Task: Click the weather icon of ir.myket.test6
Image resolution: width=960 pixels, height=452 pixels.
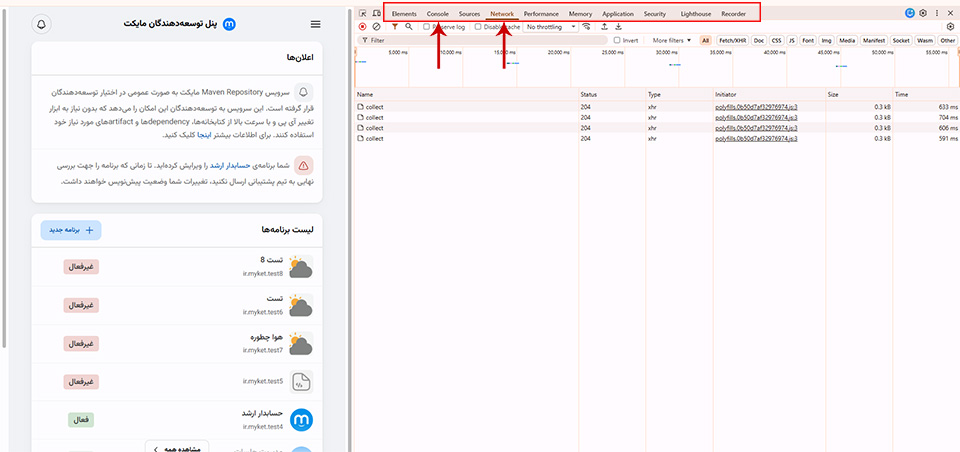Action: (x=301, y=305)
